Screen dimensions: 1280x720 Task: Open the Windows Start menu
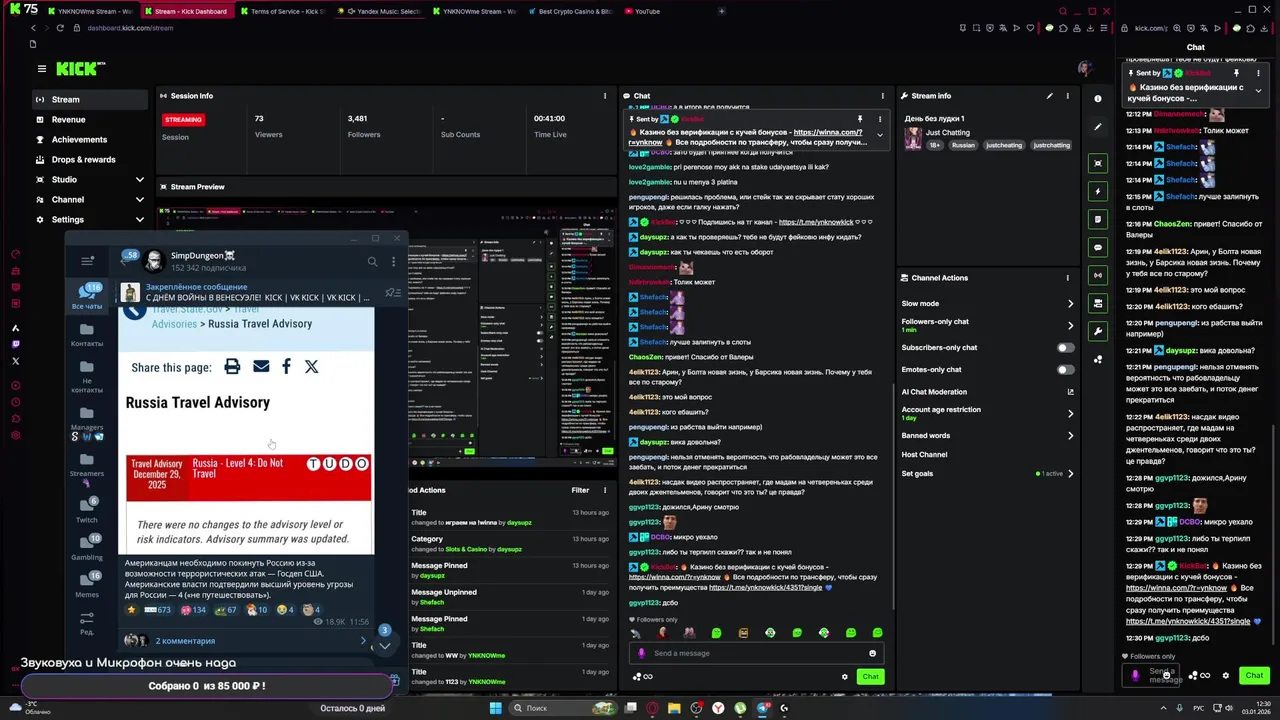point(496,708)
